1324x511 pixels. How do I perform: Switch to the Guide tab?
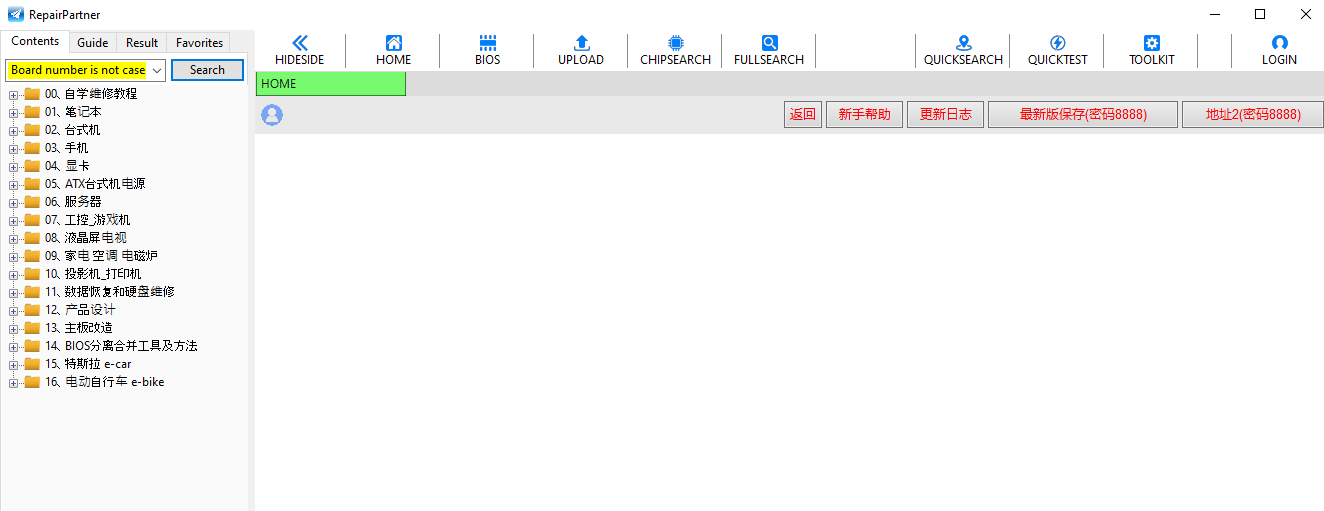tap(93, 43)
